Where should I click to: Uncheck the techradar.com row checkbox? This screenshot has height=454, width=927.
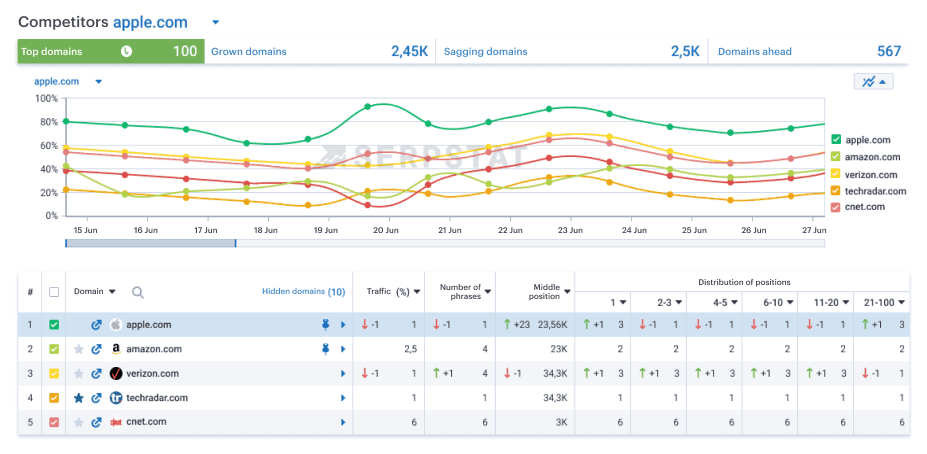[54, 398]
